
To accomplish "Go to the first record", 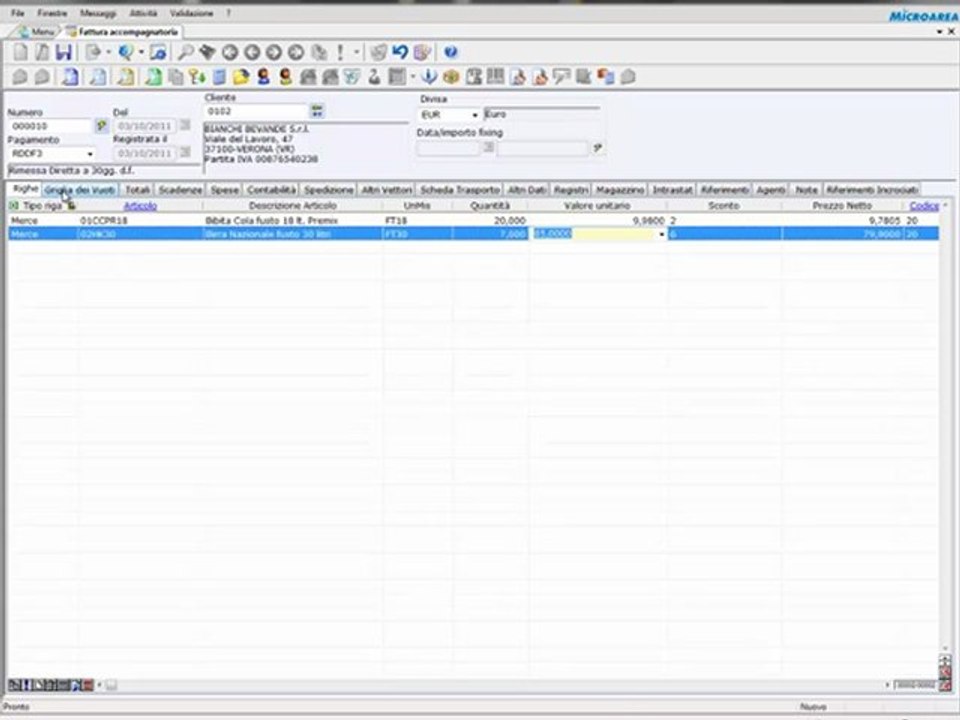I will (230, 53).
